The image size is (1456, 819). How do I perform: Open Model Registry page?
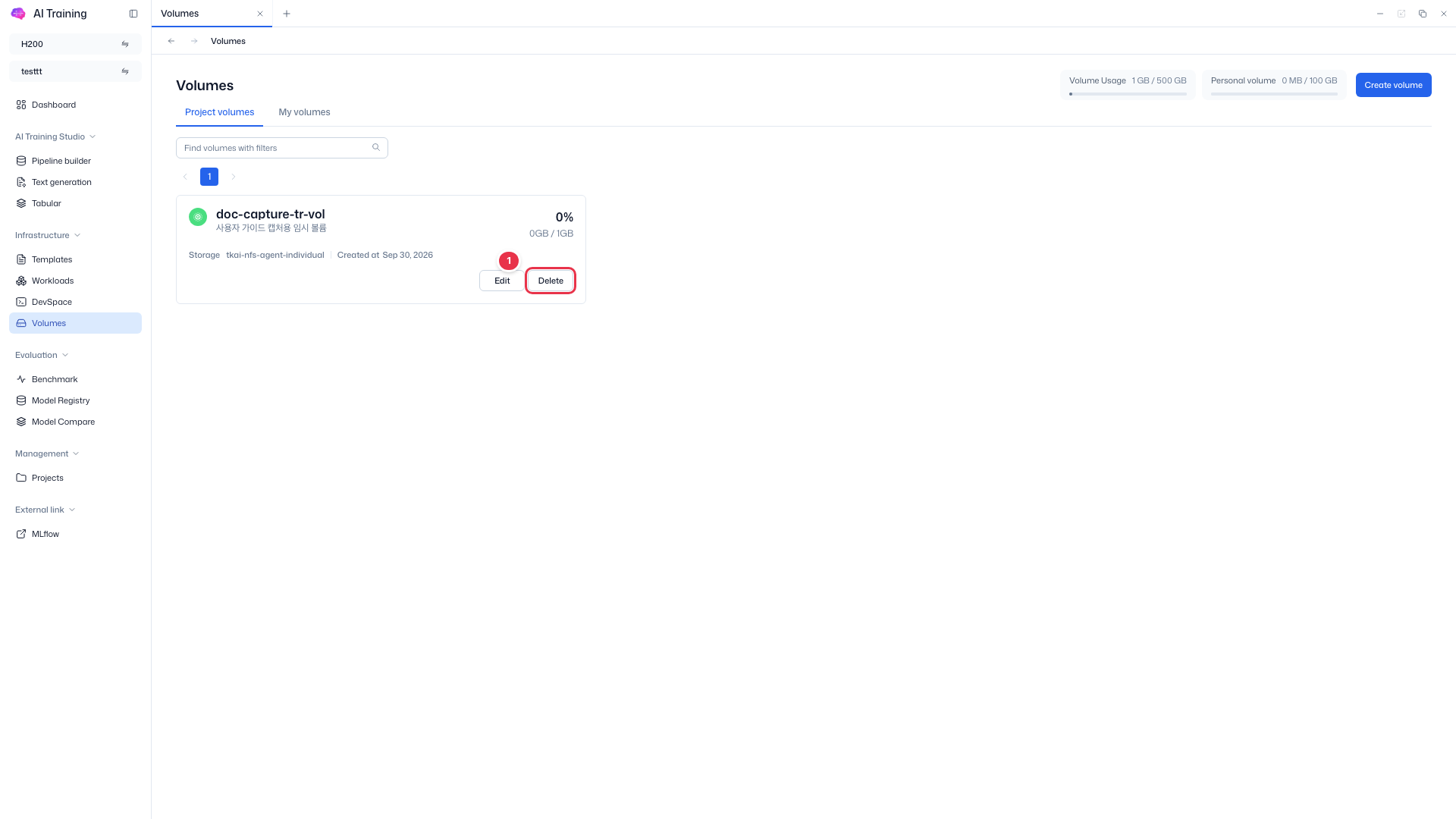click(75, 400)
